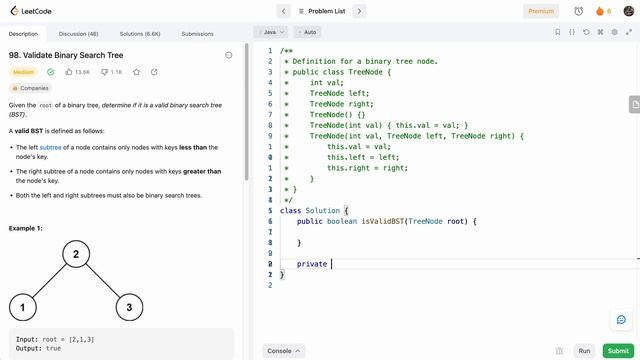The width and height of the screenshot is (640, 360).
Task: Click the Medium difficulty tag
Action: 23,72
